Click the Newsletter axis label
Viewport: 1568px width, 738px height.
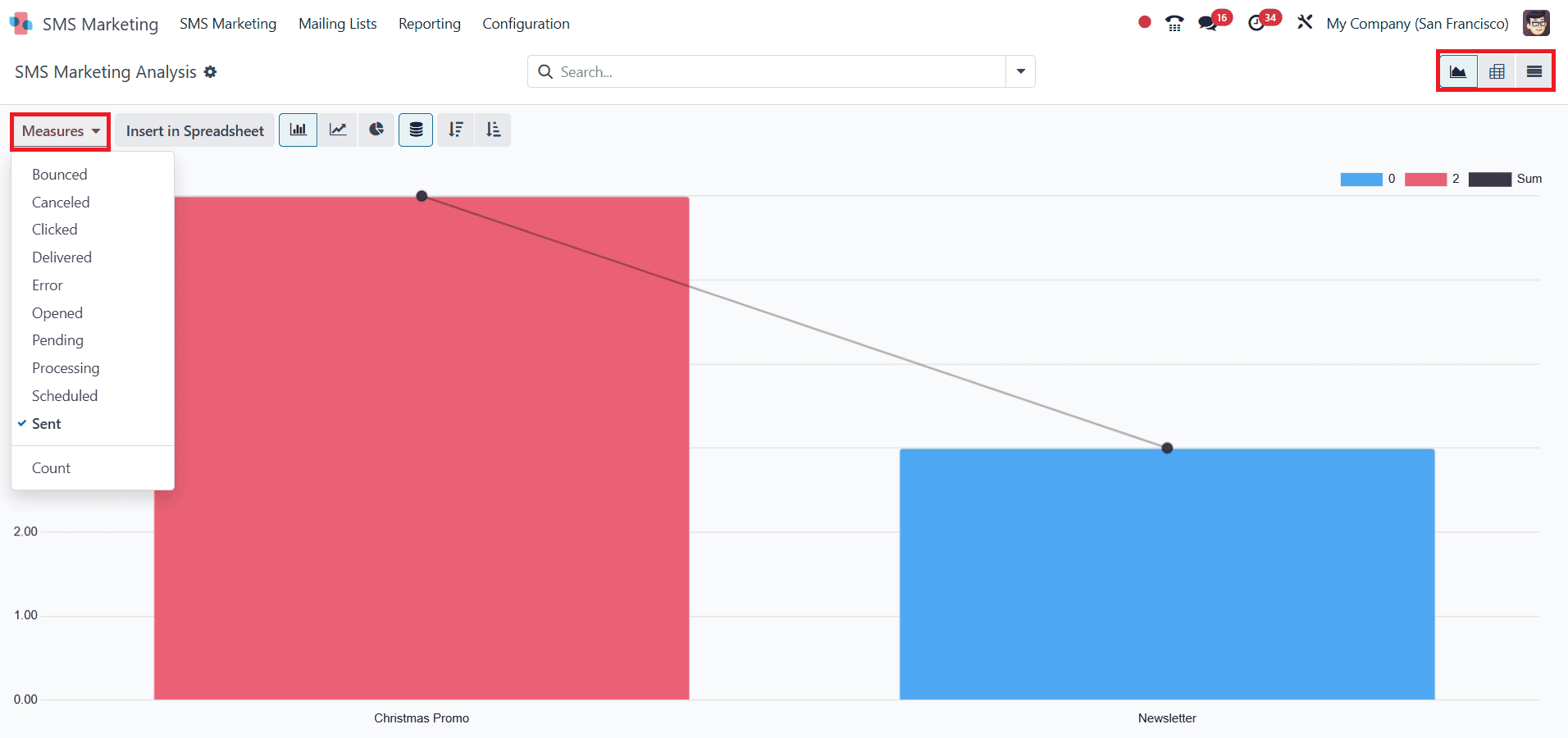[1167, 718]
